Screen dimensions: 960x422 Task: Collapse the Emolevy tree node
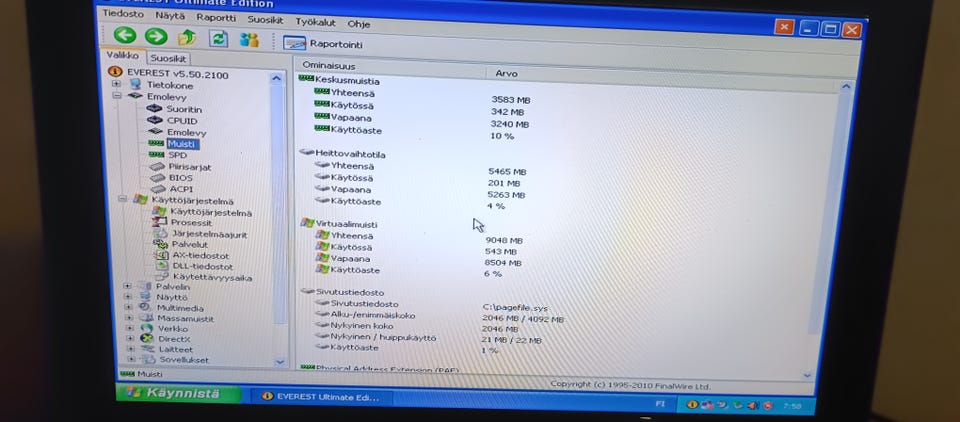coord(116,96)
